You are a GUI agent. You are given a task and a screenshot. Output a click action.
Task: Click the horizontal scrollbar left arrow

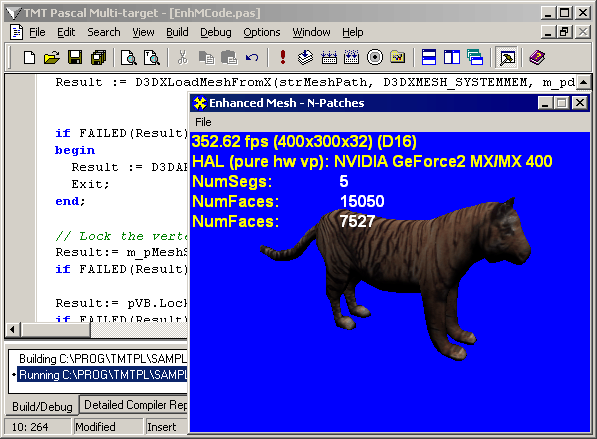click(x=13, y=330)
